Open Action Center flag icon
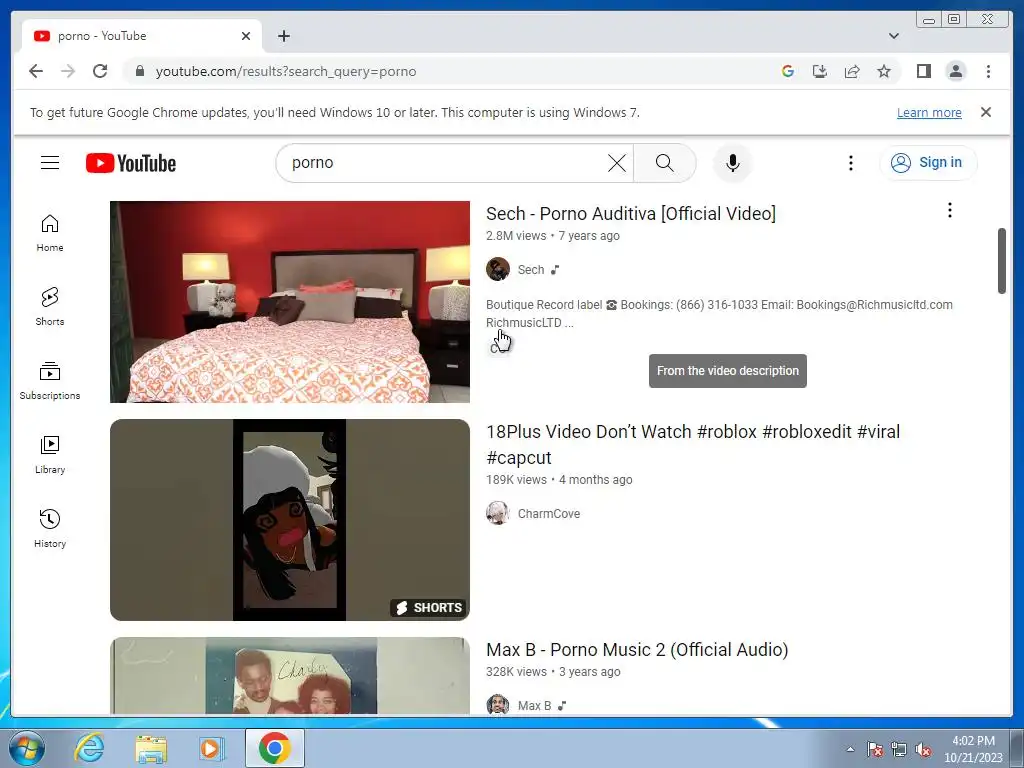The height and width of the screenshot is (768, 1024). pos(875,749)
